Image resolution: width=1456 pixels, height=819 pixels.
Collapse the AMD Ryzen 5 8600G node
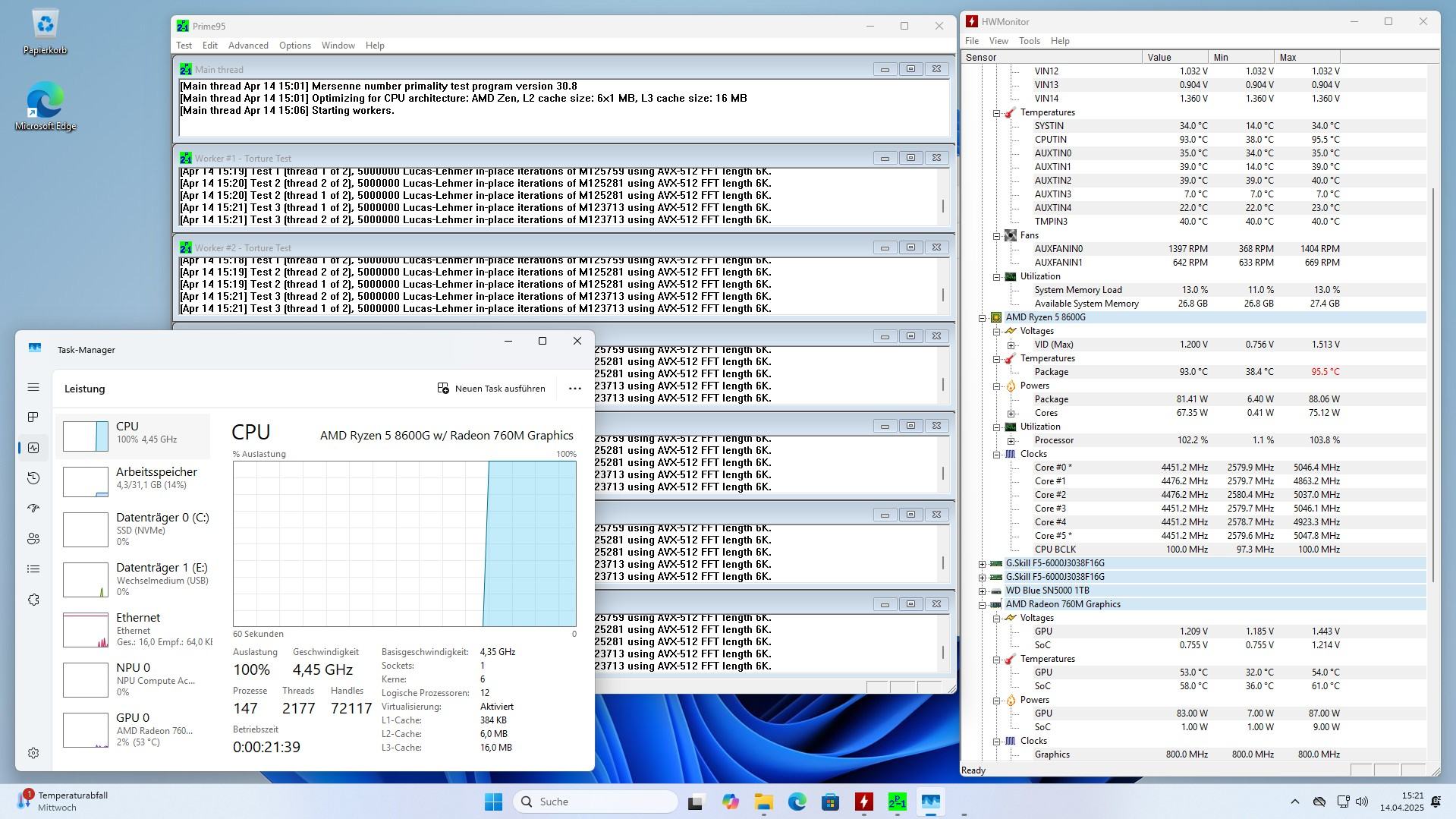982,317
